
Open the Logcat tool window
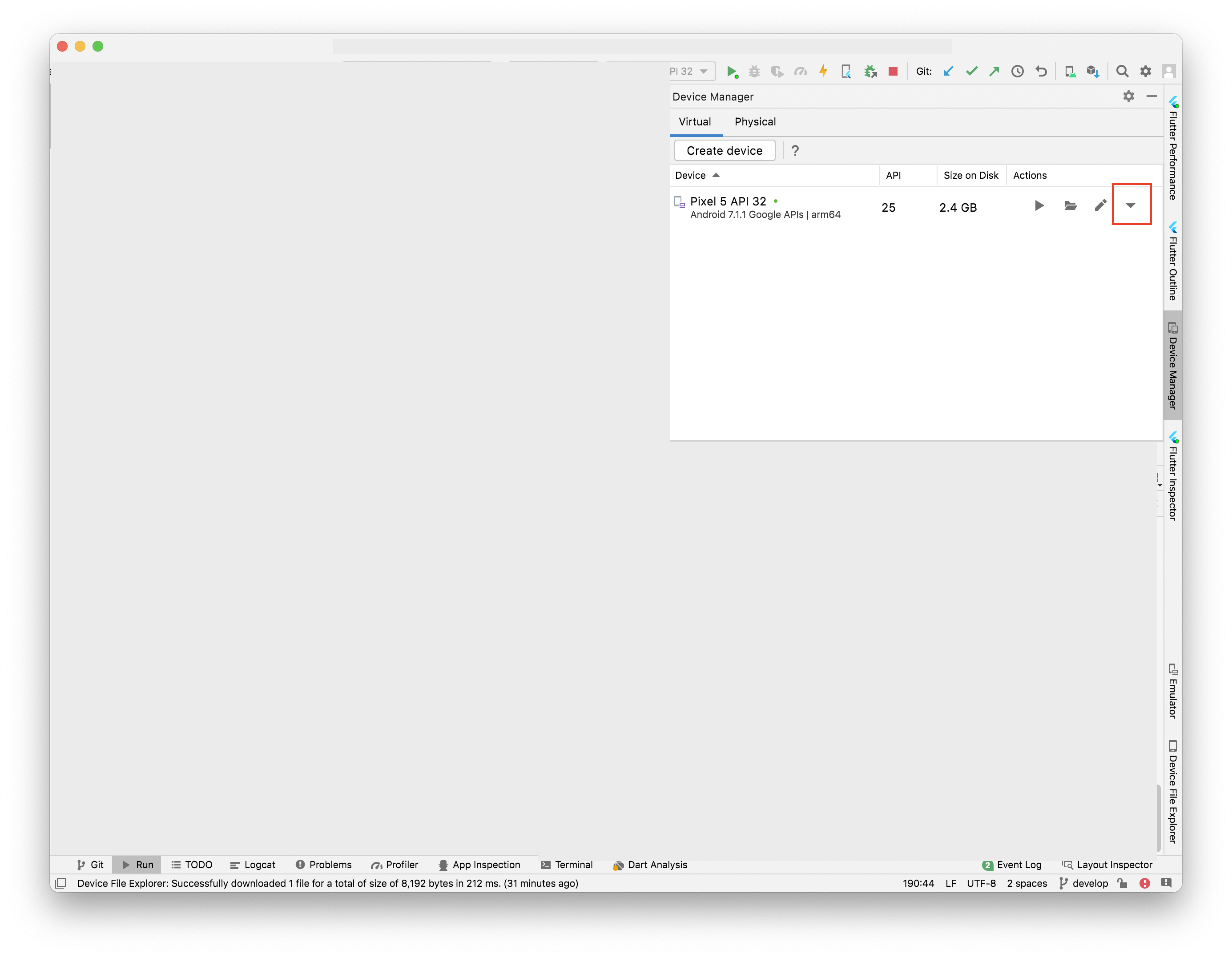coord(253,864)
